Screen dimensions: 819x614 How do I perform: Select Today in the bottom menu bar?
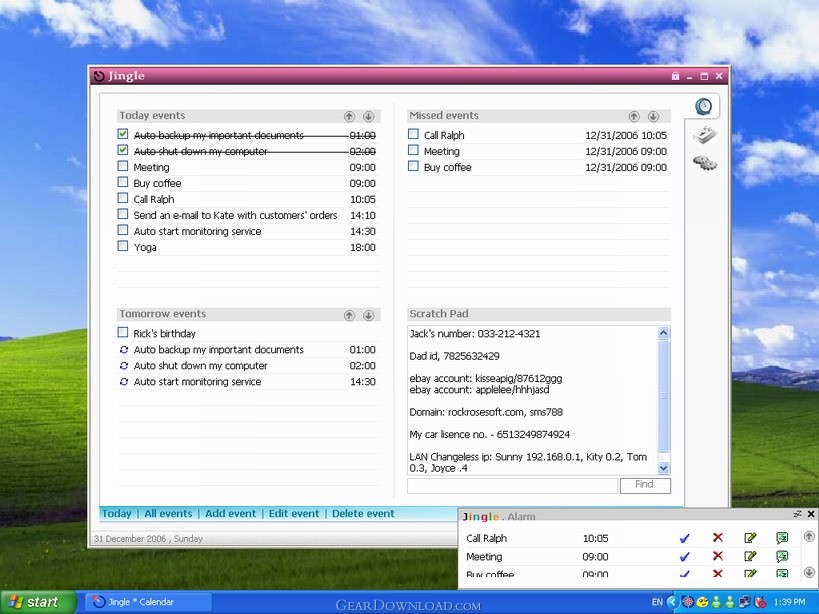pos(116,514)
